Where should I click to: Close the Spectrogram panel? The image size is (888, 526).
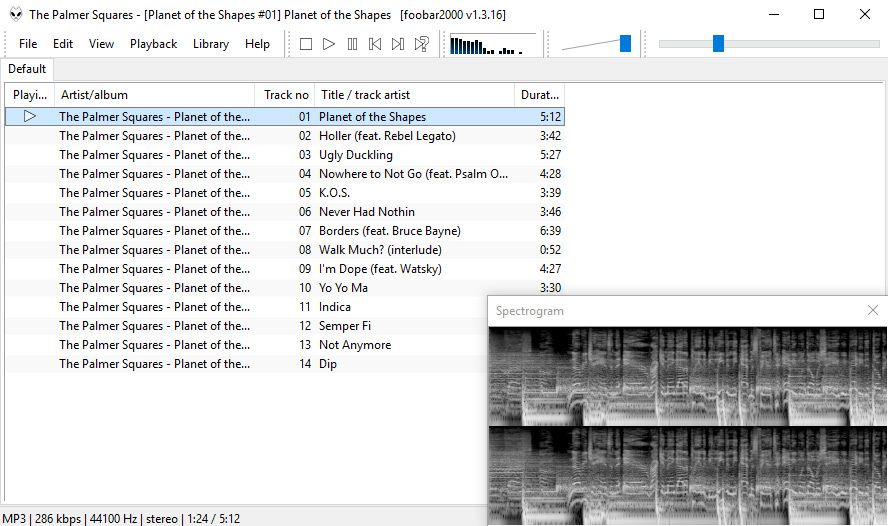pos(873,310)
